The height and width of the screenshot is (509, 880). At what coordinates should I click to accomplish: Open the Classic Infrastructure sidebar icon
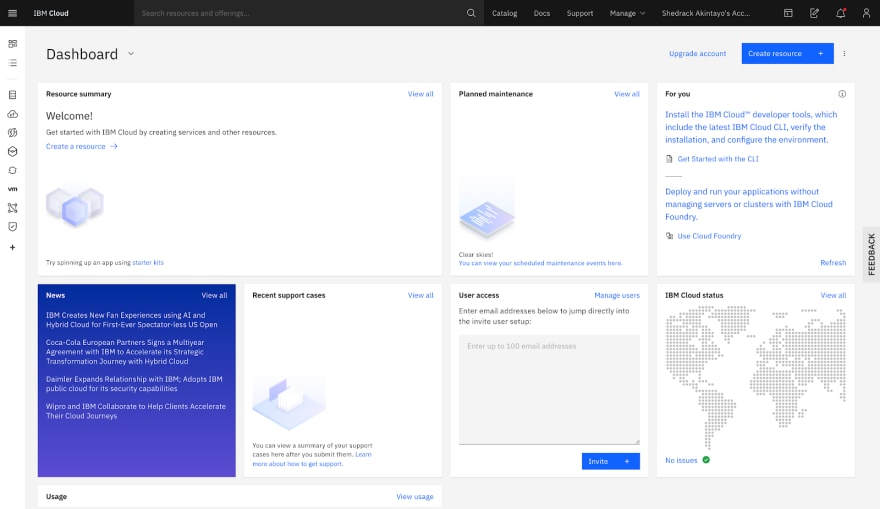point(12,95)
